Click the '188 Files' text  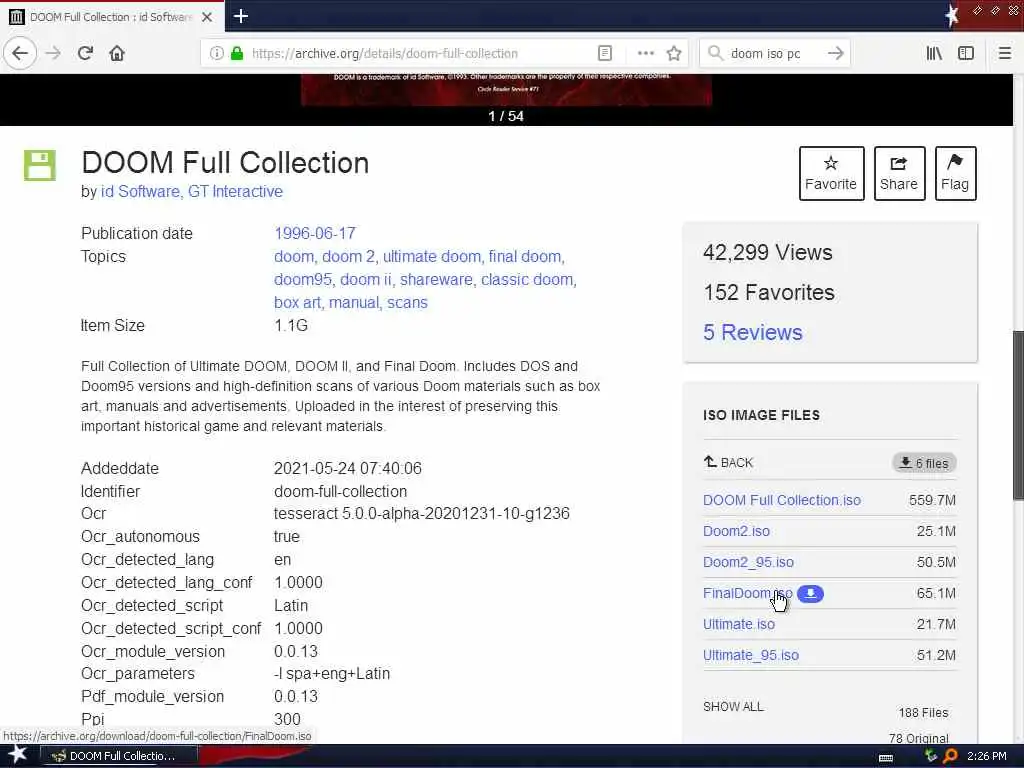(x=923, y=712)
